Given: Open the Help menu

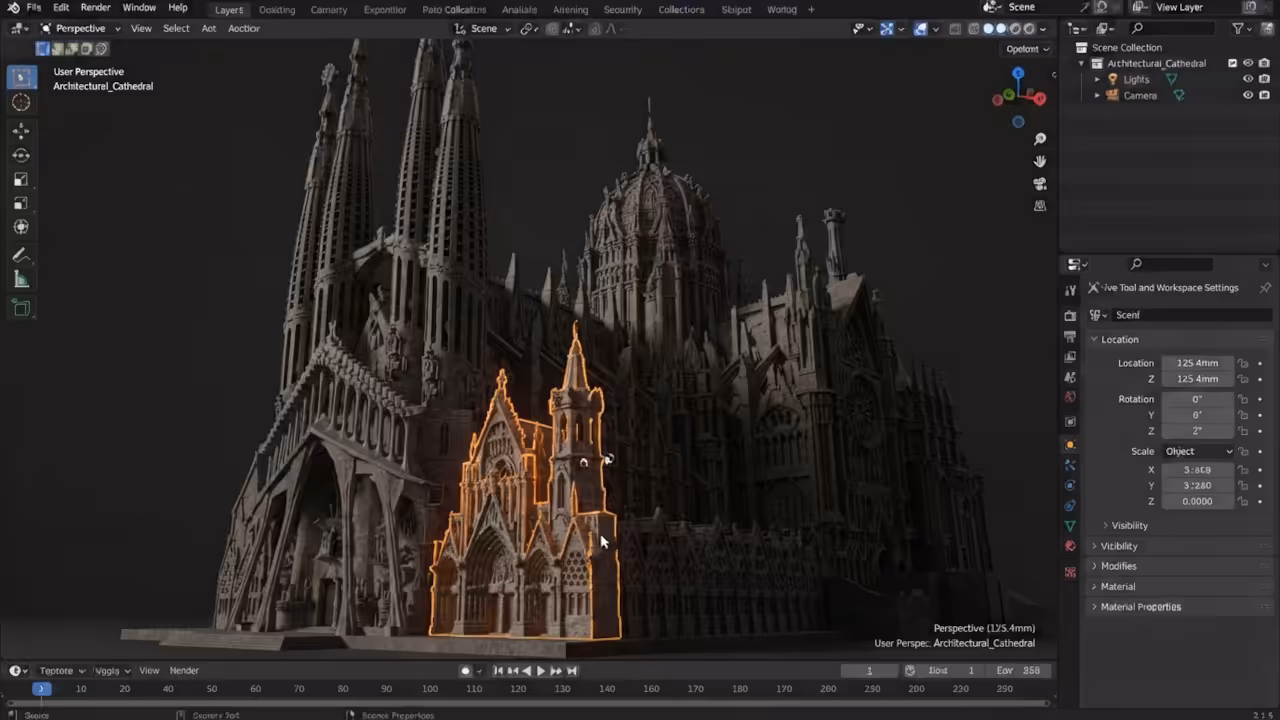Looking at the screenshot, I should click(x=178, y=8).
